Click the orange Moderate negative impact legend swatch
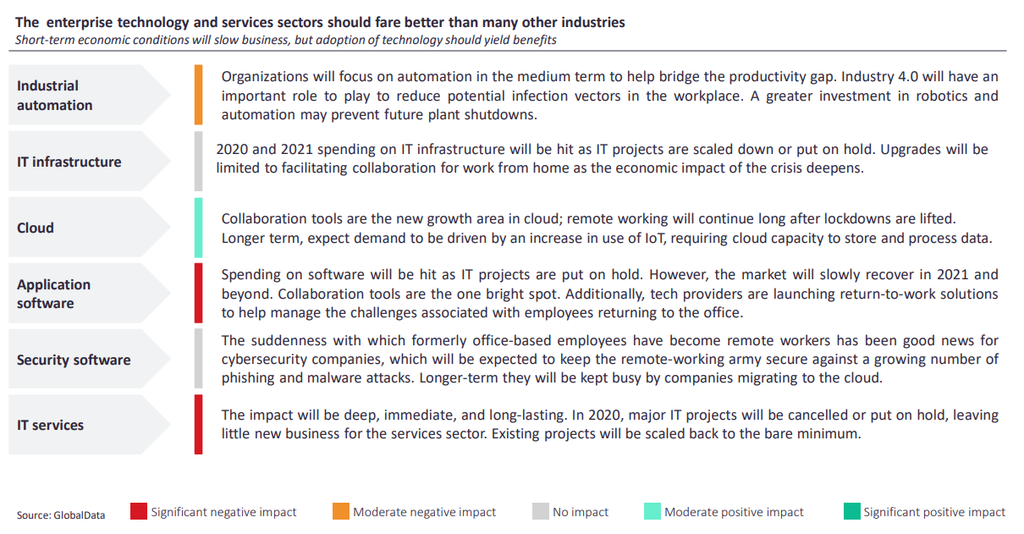 (341, 511)
